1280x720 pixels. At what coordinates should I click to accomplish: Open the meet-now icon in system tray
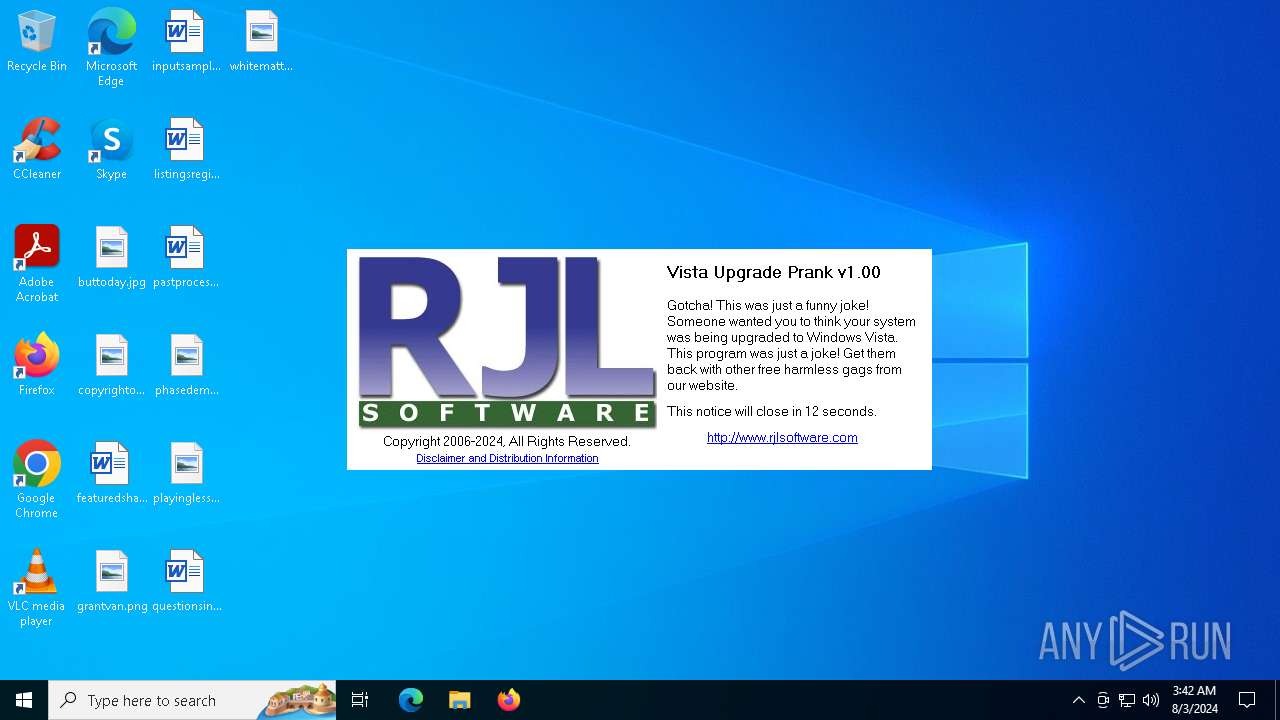tap(1103, 700)
